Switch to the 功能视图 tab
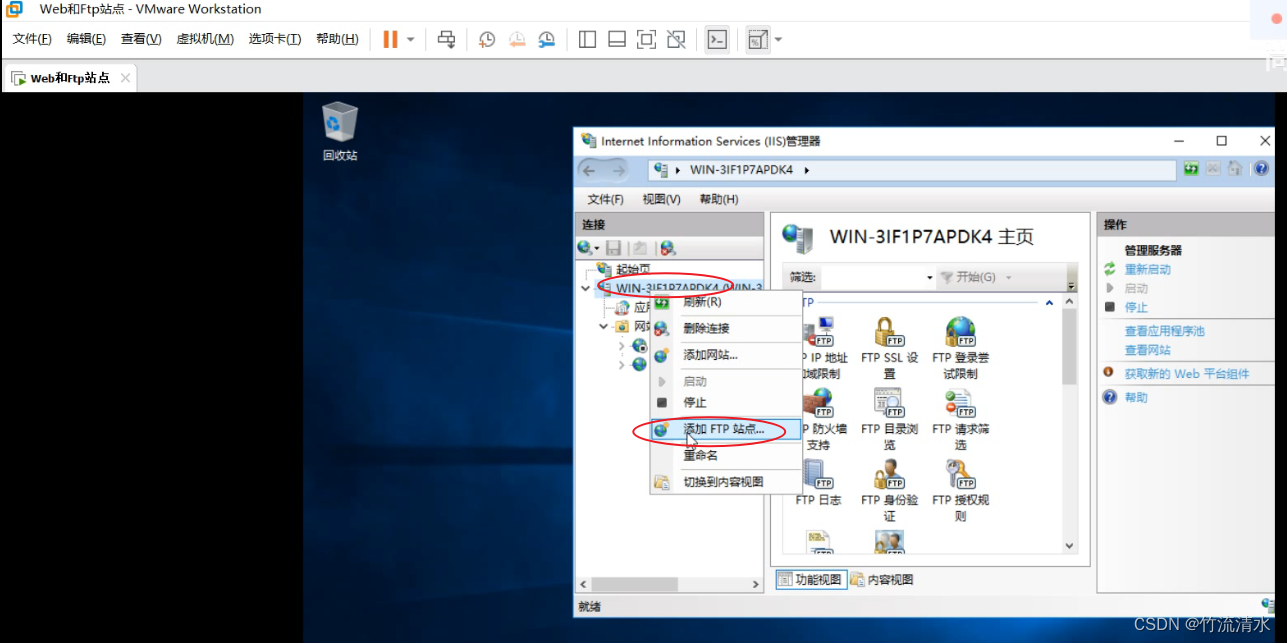The width and height of the screenshot is (1287, 643). (810, 580)
